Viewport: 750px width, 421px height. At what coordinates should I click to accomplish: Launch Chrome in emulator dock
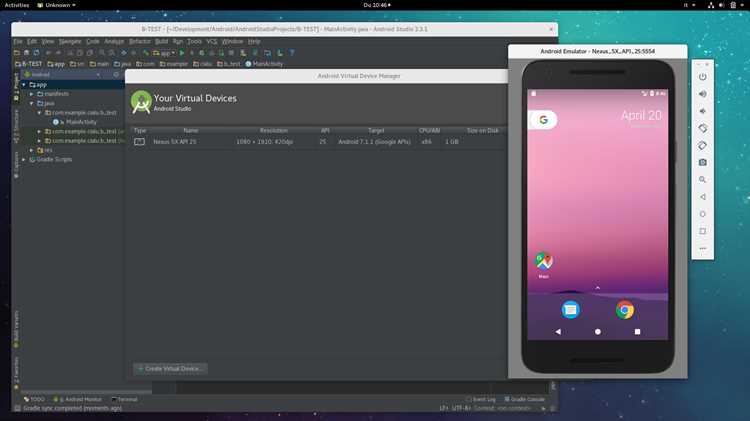[625, 310]
